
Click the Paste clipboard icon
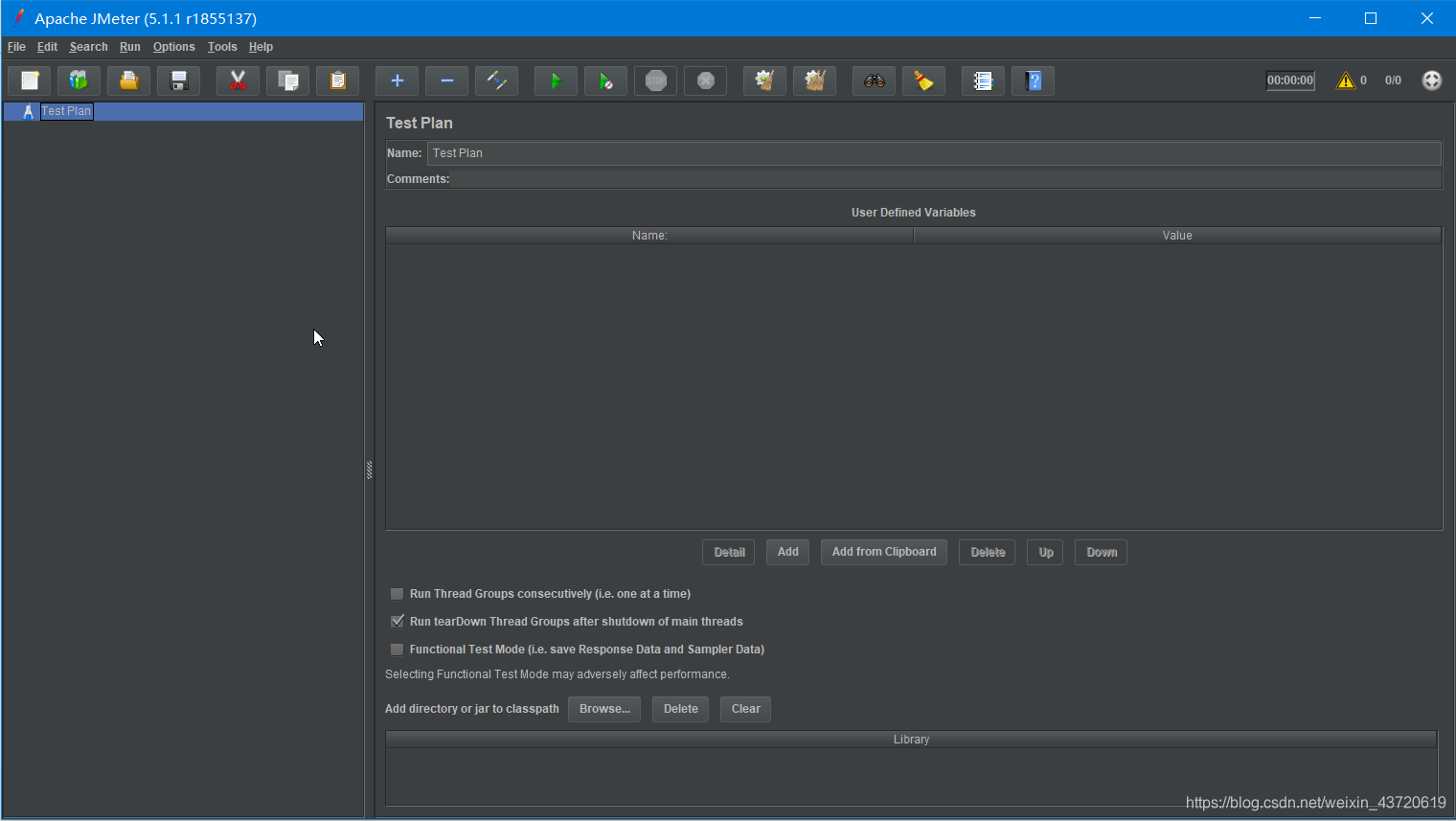click(x=337, y=80)
